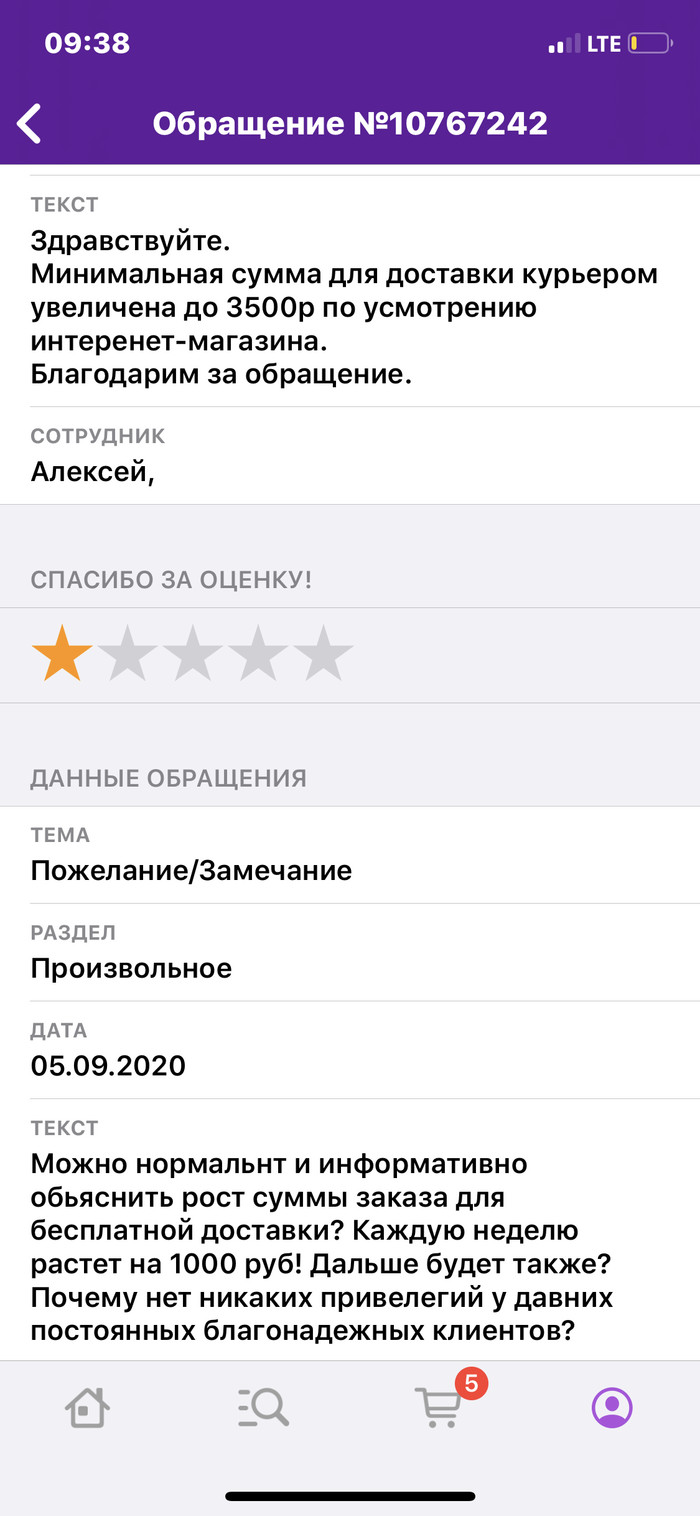Open the profile account icon

pos(612,1408)
